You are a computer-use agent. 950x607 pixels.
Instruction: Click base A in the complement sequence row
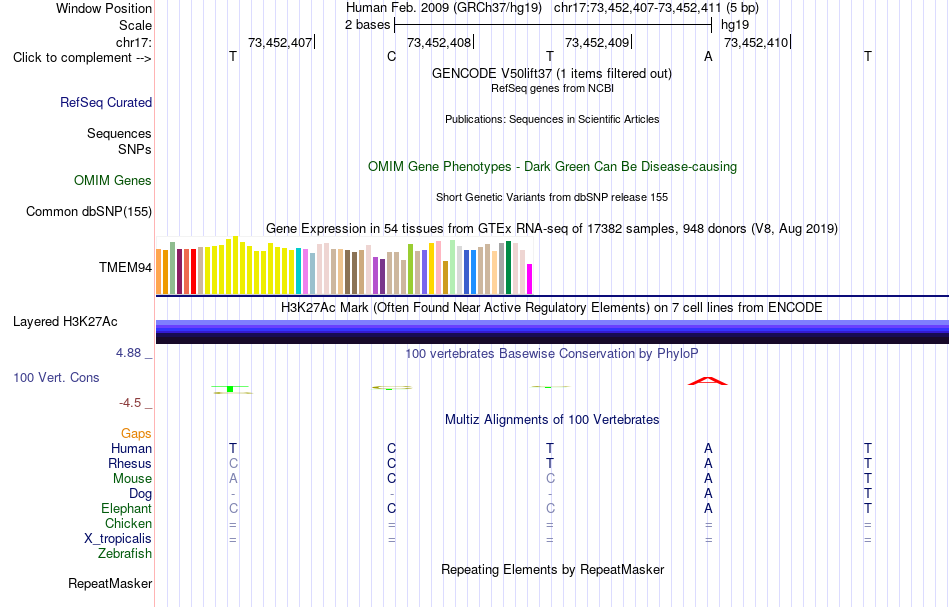click(708, 57)
